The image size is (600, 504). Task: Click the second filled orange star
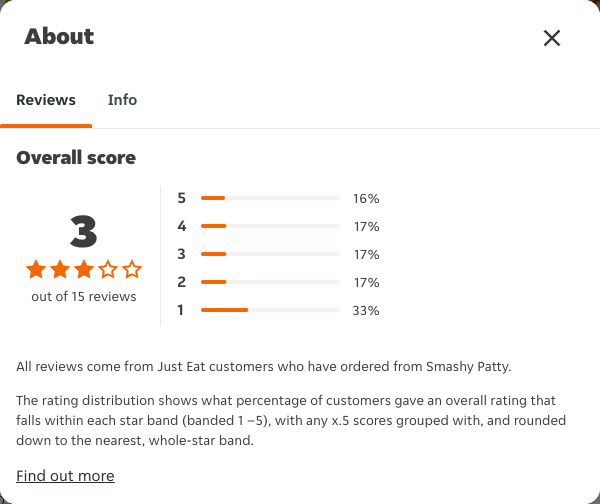pos(60,269)
